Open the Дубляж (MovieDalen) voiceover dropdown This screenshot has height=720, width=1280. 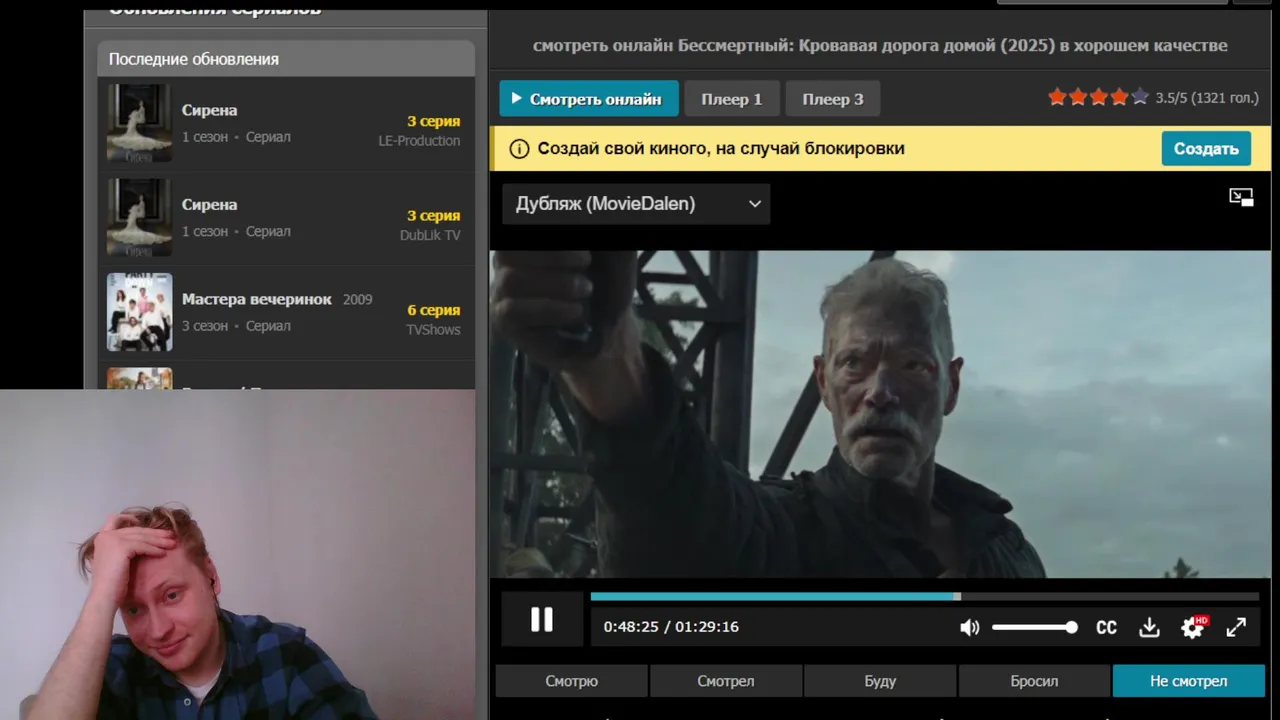tap(636, 204)
